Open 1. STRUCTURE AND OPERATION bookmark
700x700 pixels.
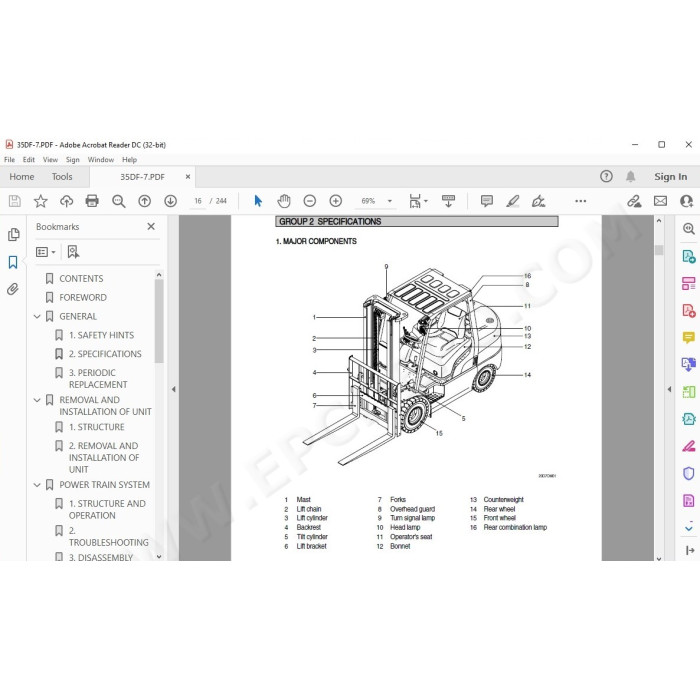pos(107,509)
